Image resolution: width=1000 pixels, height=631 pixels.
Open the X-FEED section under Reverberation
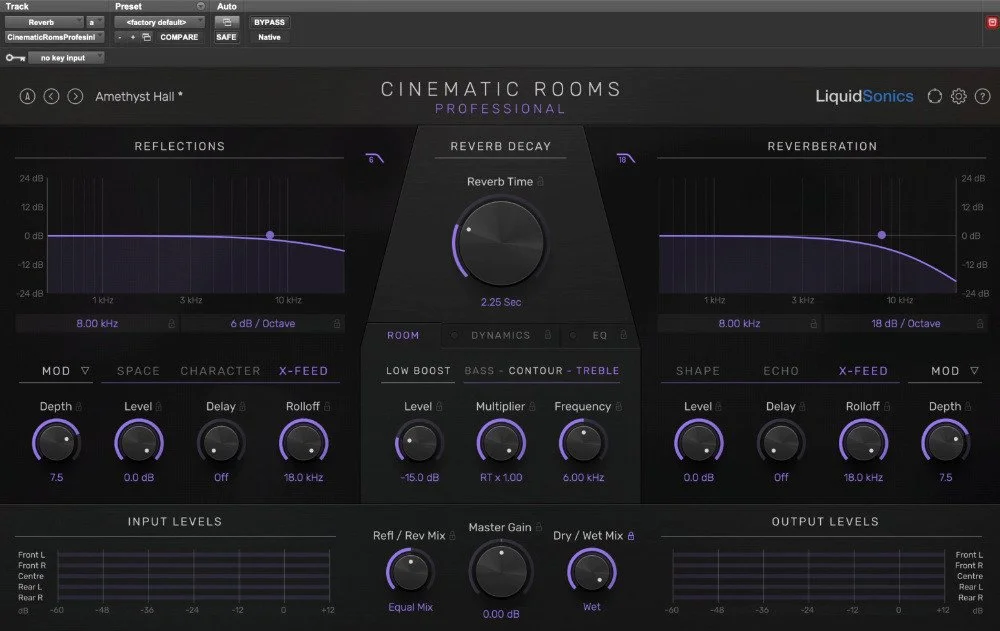862,370
